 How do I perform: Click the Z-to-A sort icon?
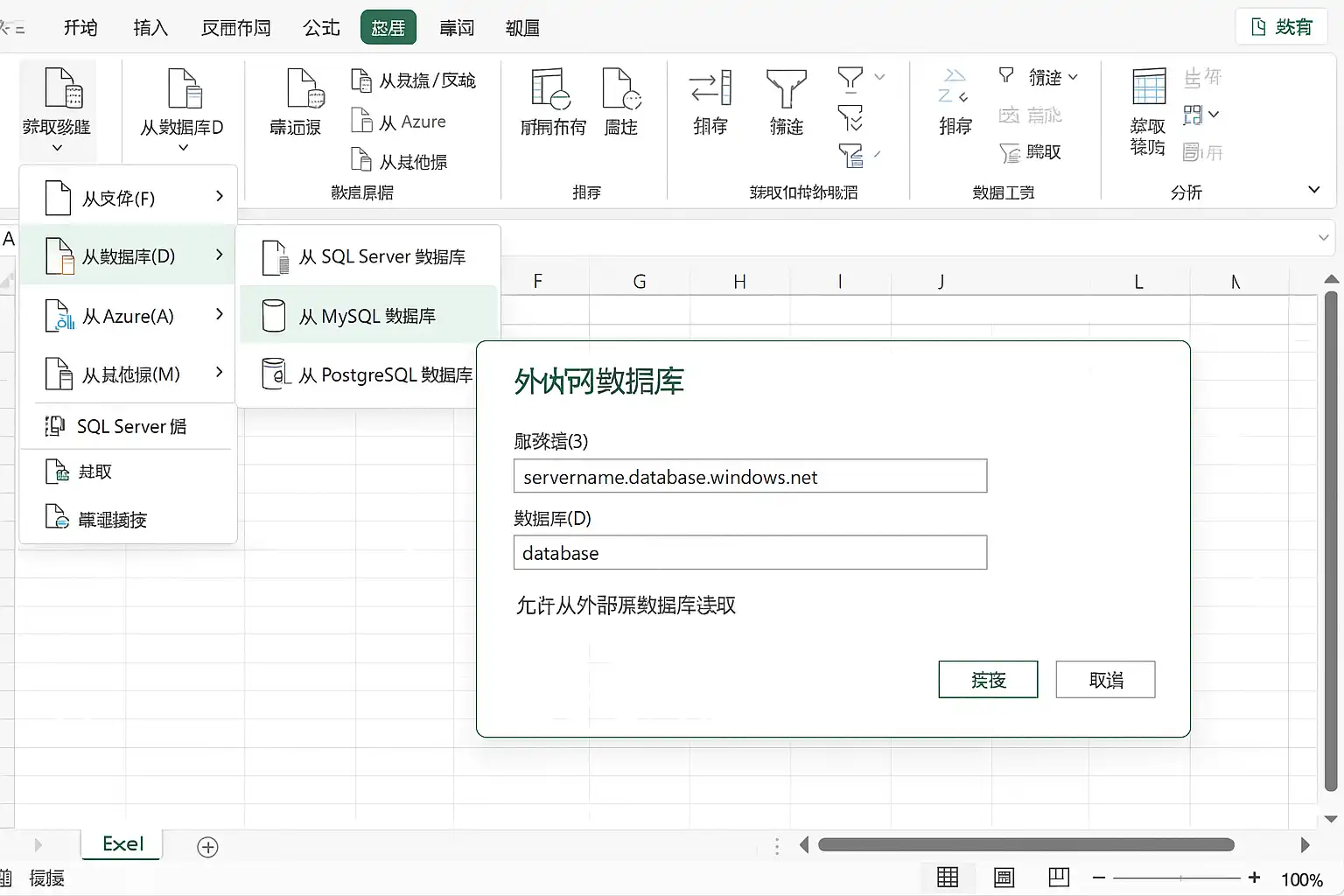click(953, 87)
